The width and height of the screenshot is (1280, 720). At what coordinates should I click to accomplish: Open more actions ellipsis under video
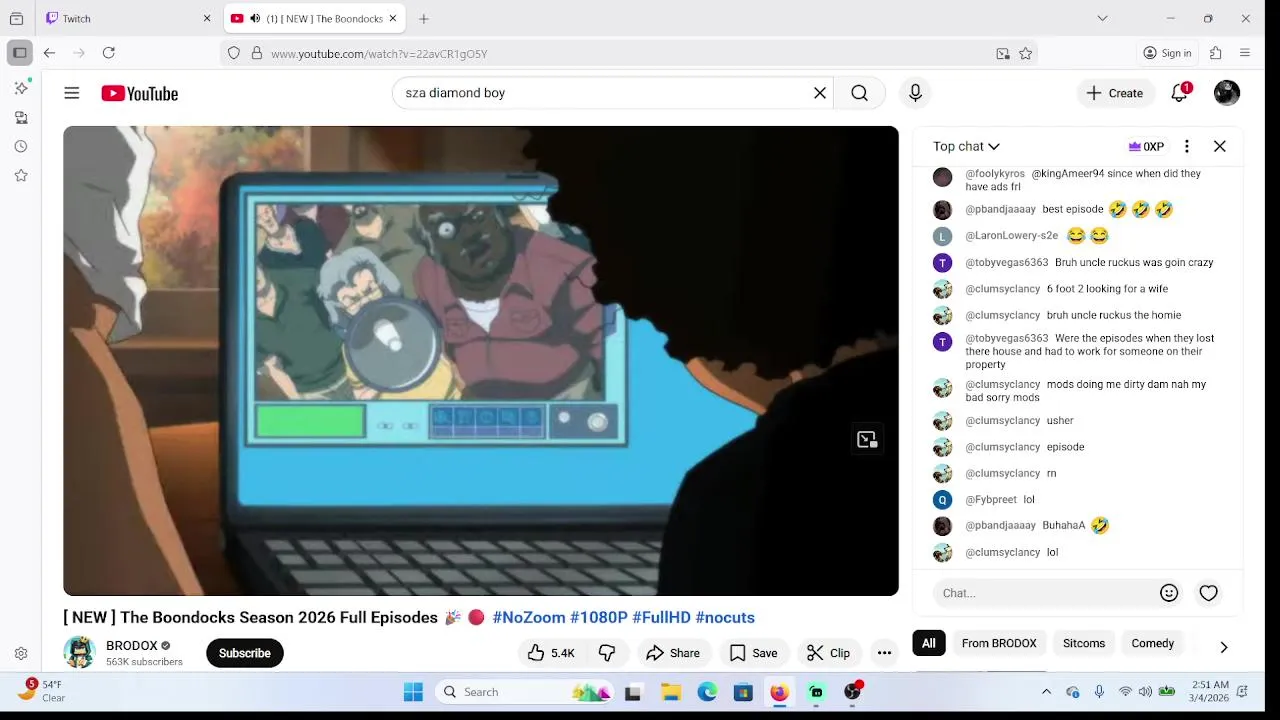tap(884, 653)
